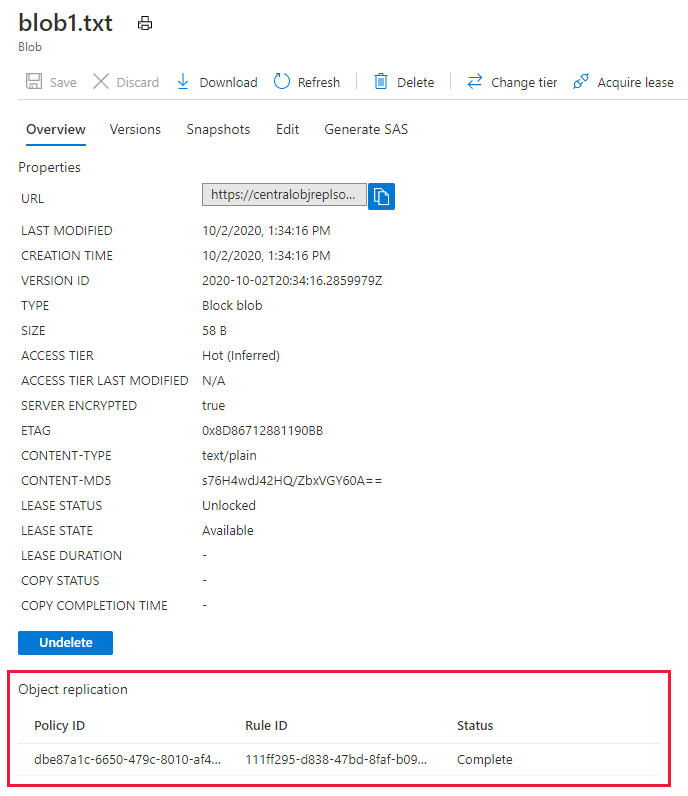Click the Properties section heading
Screen dimensions: 688x796
coord(49,168)
